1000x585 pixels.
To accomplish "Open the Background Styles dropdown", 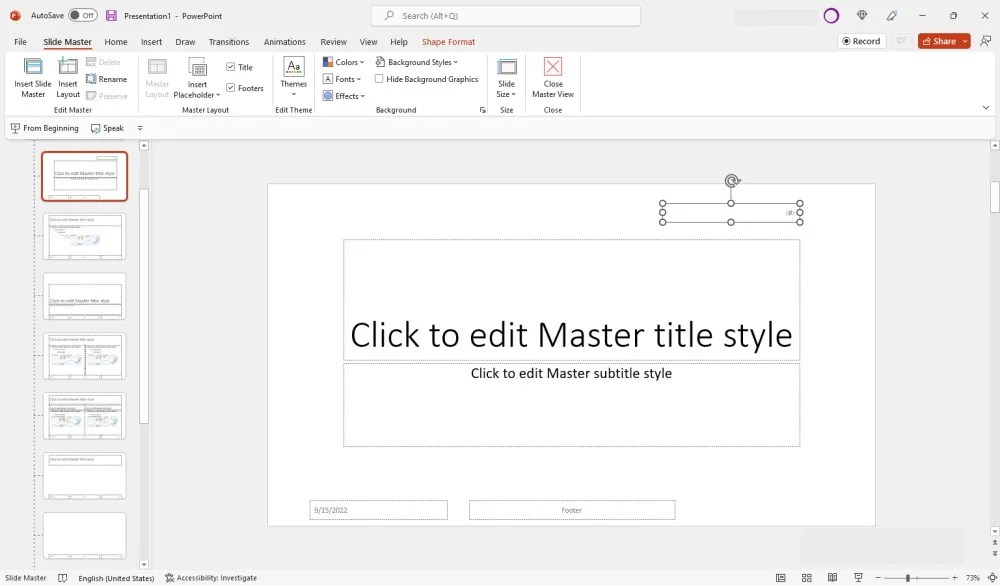I will pos(419,61).
